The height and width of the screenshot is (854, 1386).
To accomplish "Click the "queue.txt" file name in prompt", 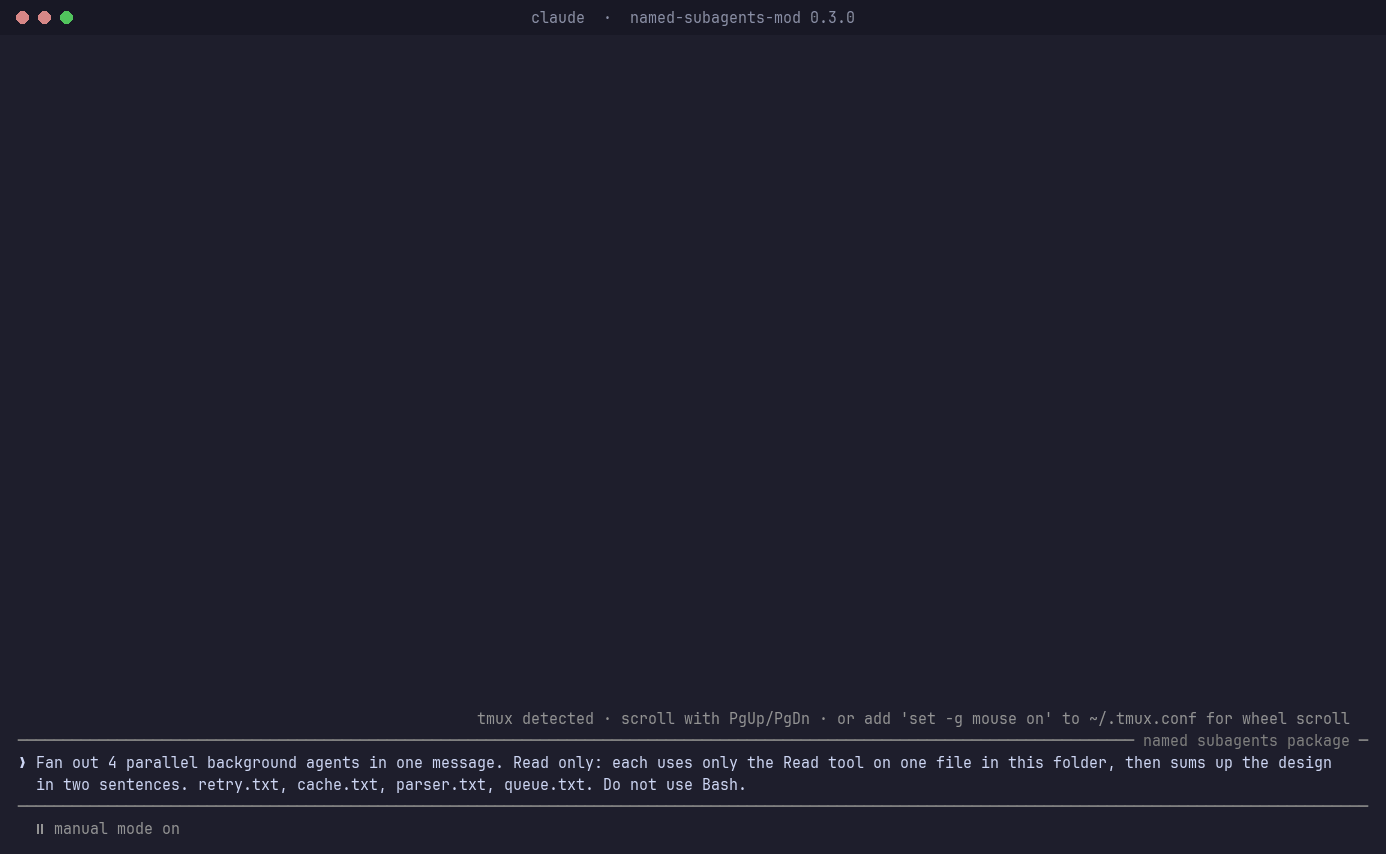I will click(x=544, y=785).
